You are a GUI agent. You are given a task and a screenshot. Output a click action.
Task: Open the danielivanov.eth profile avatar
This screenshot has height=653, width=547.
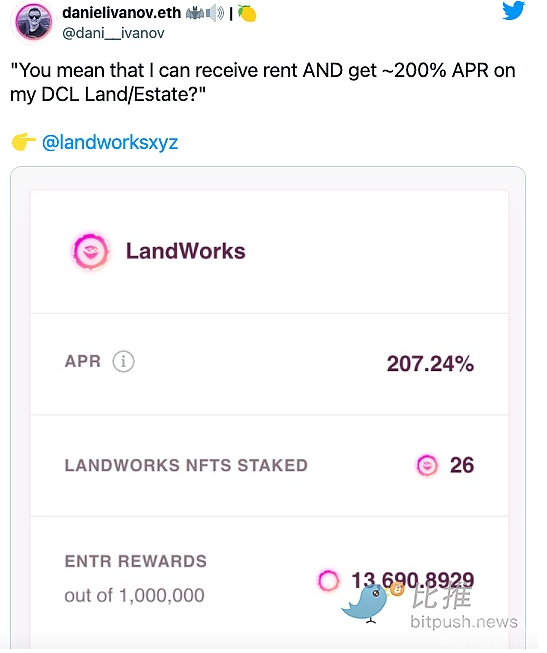pyautogui.click(x=34, y=22)
